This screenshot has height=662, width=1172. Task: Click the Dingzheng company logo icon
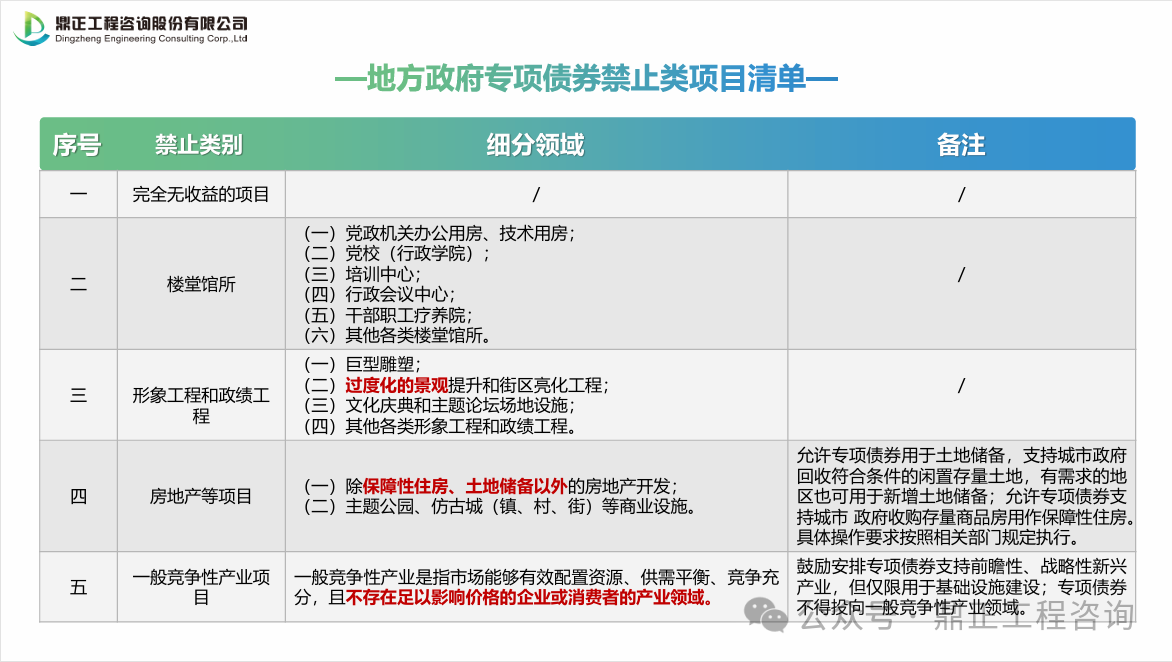point(30,28)
